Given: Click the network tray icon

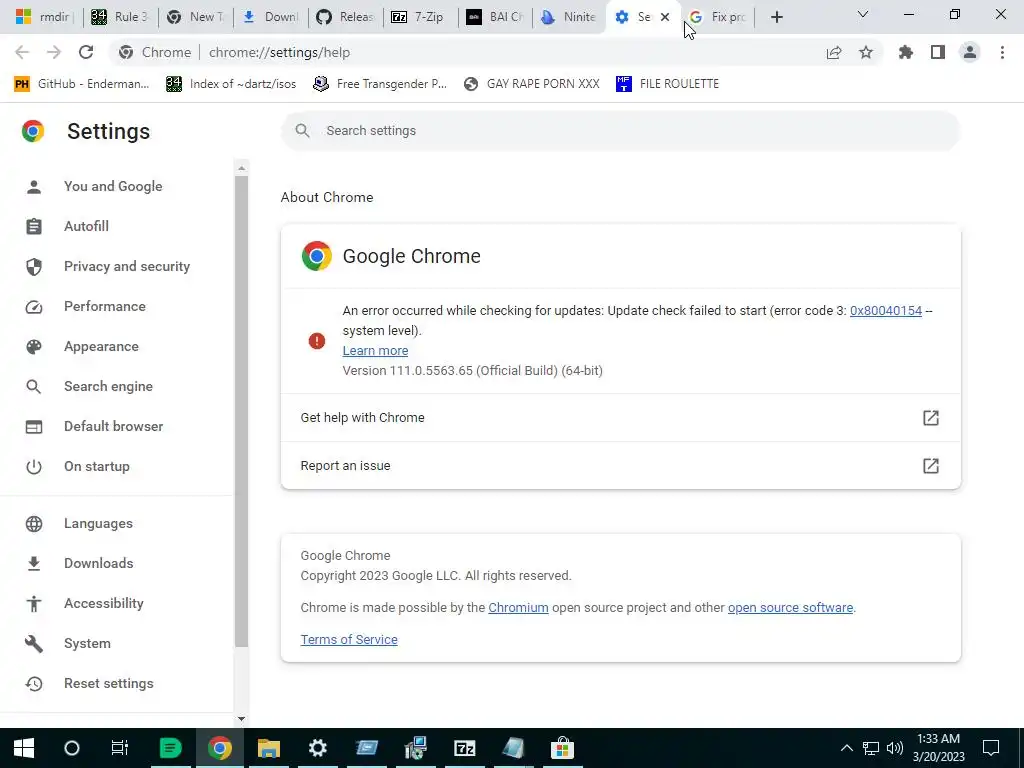Looking at the screenshot, I should coord(871,748).
